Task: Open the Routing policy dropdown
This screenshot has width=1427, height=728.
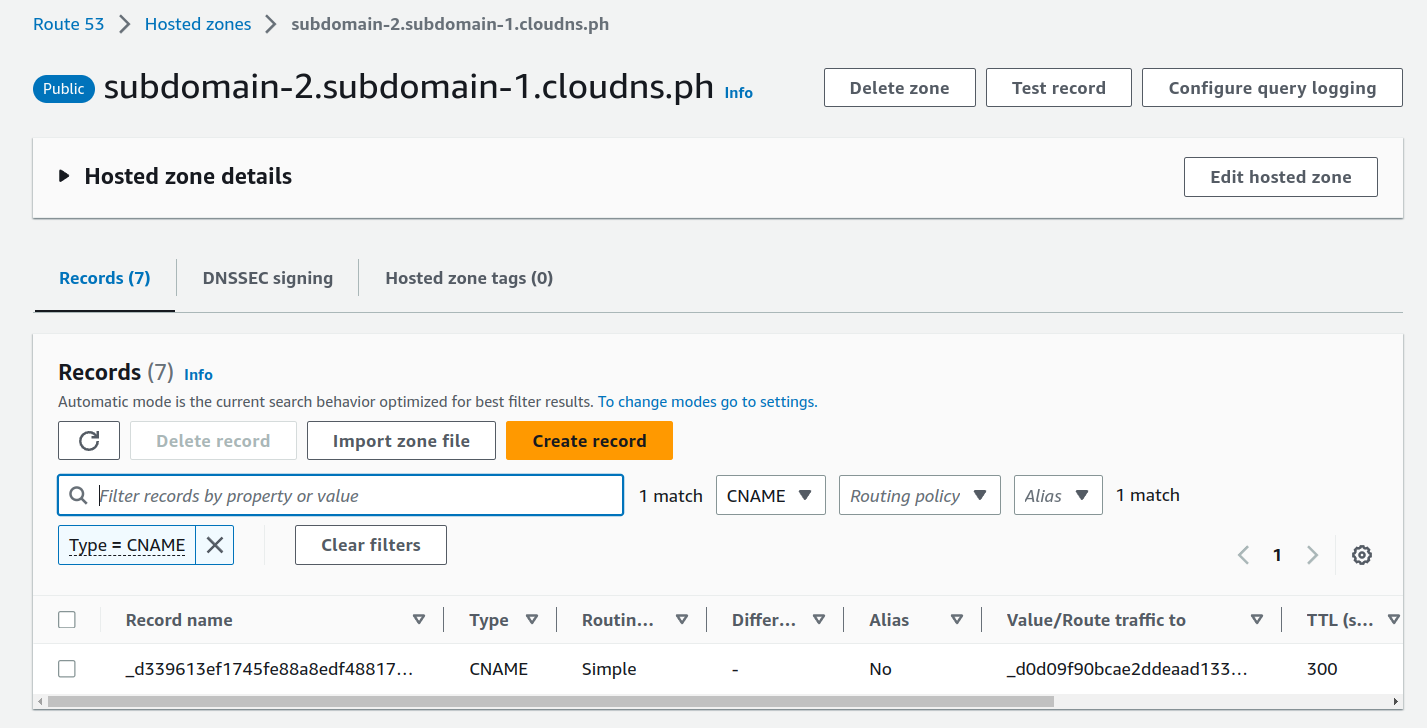Action: click(920, 495)
